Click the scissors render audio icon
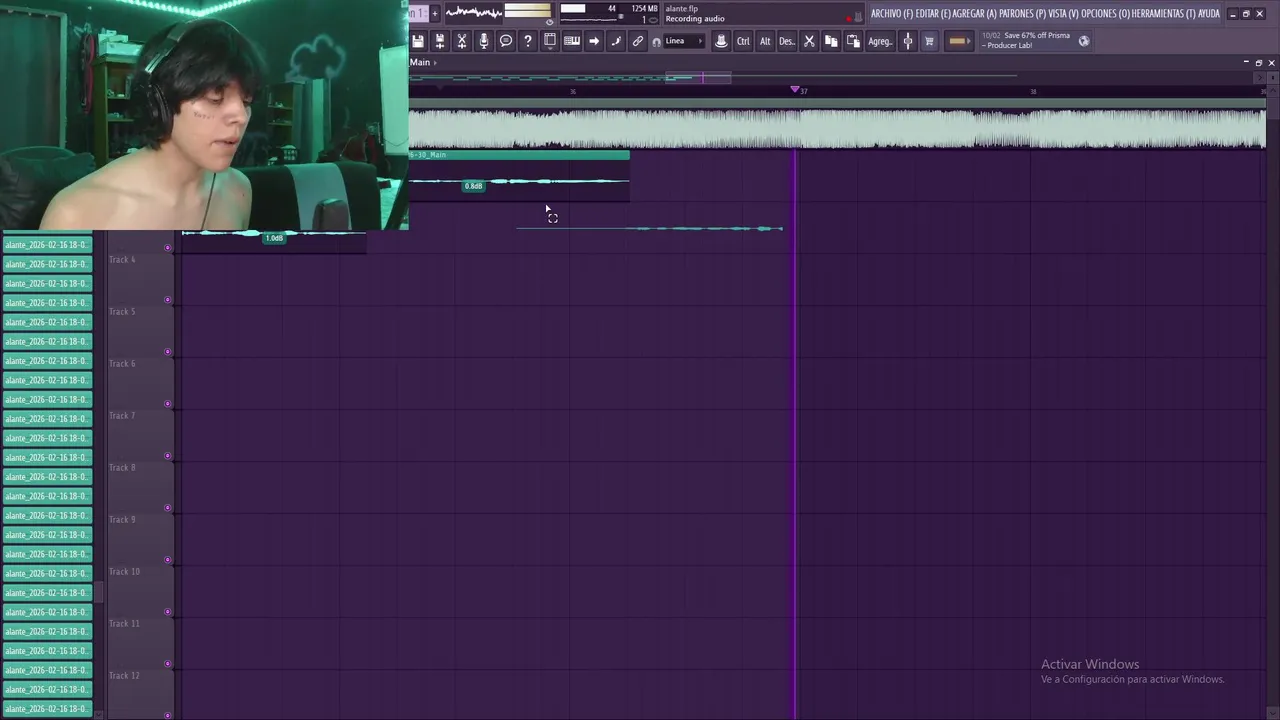This screenshot has height=720, width=1280. coord(462,41)
